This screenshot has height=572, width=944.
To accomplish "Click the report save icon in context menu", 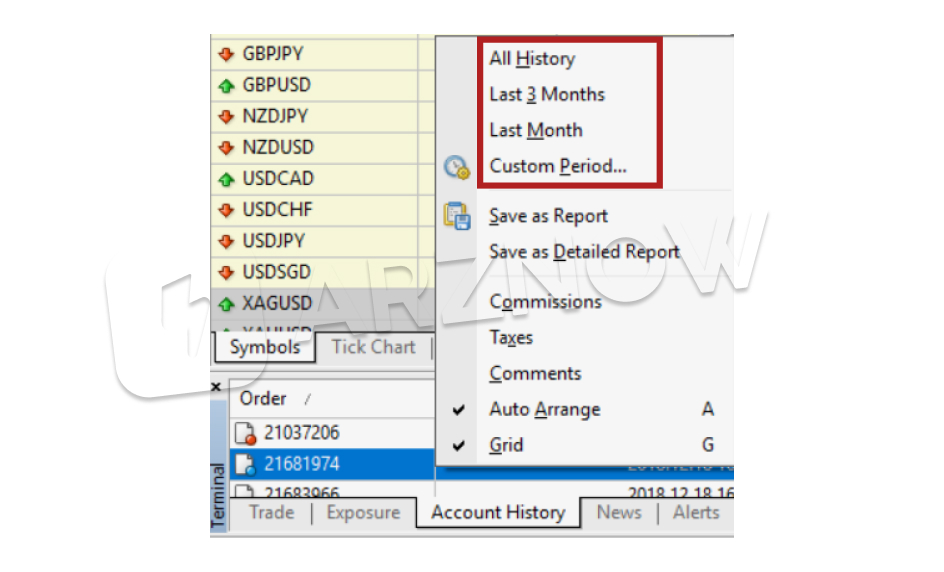I will coord(457,216).
